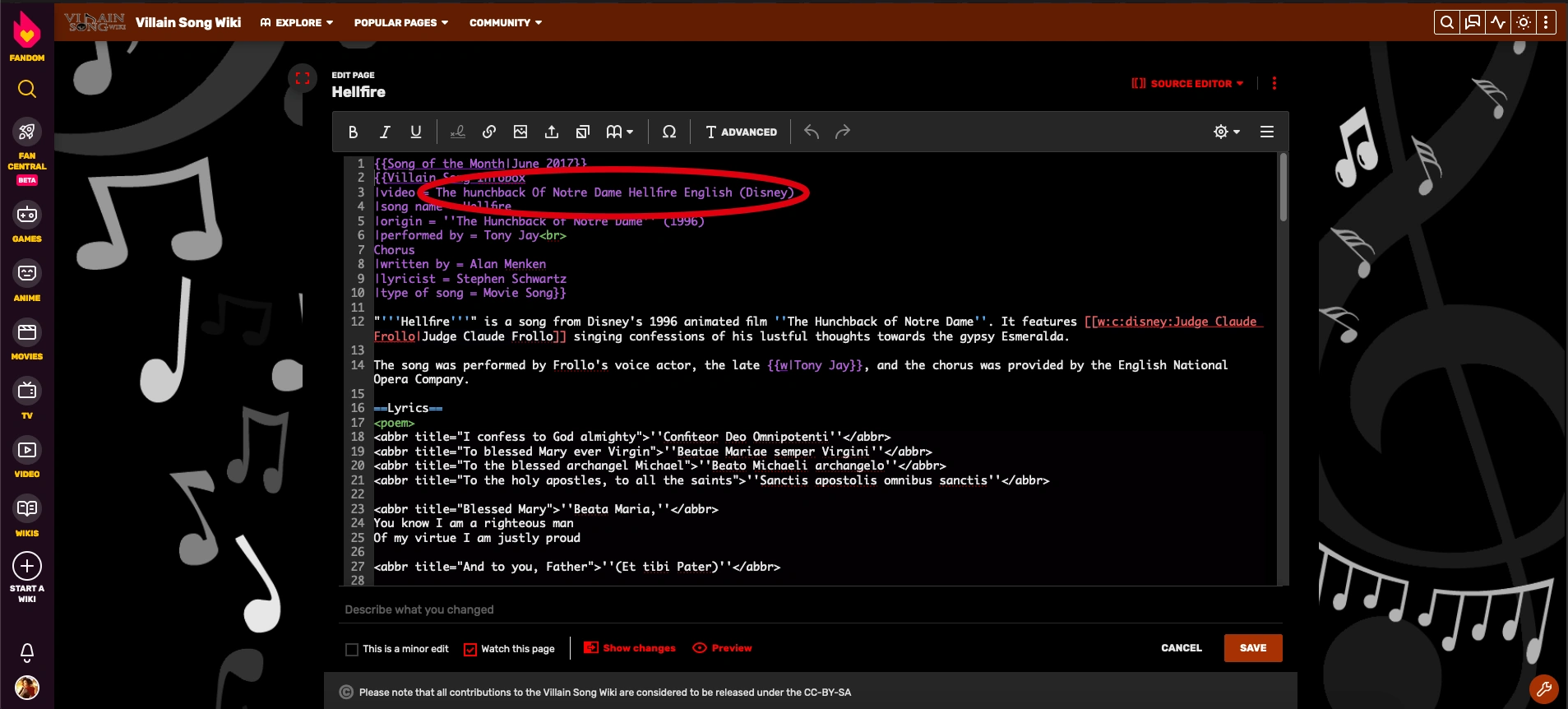Screen dimensions: 1568x709
Task: Start a new wiki
Action: point(27,577)
